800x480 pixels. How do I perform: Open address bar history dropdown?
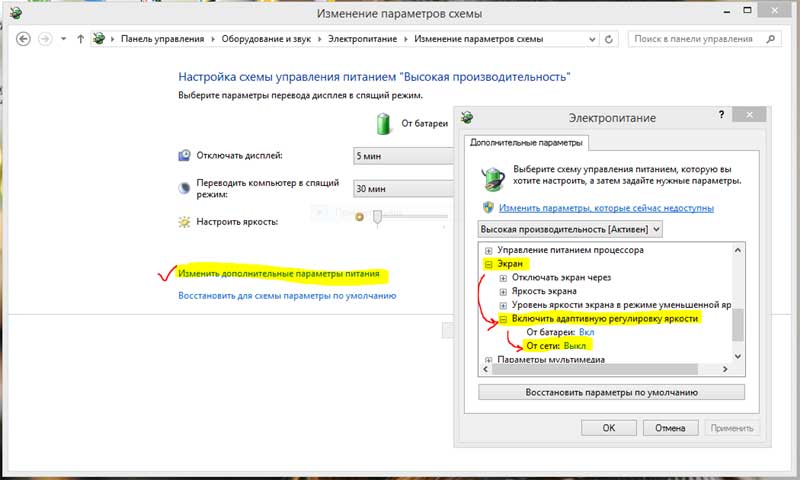(x=592, y=39)
